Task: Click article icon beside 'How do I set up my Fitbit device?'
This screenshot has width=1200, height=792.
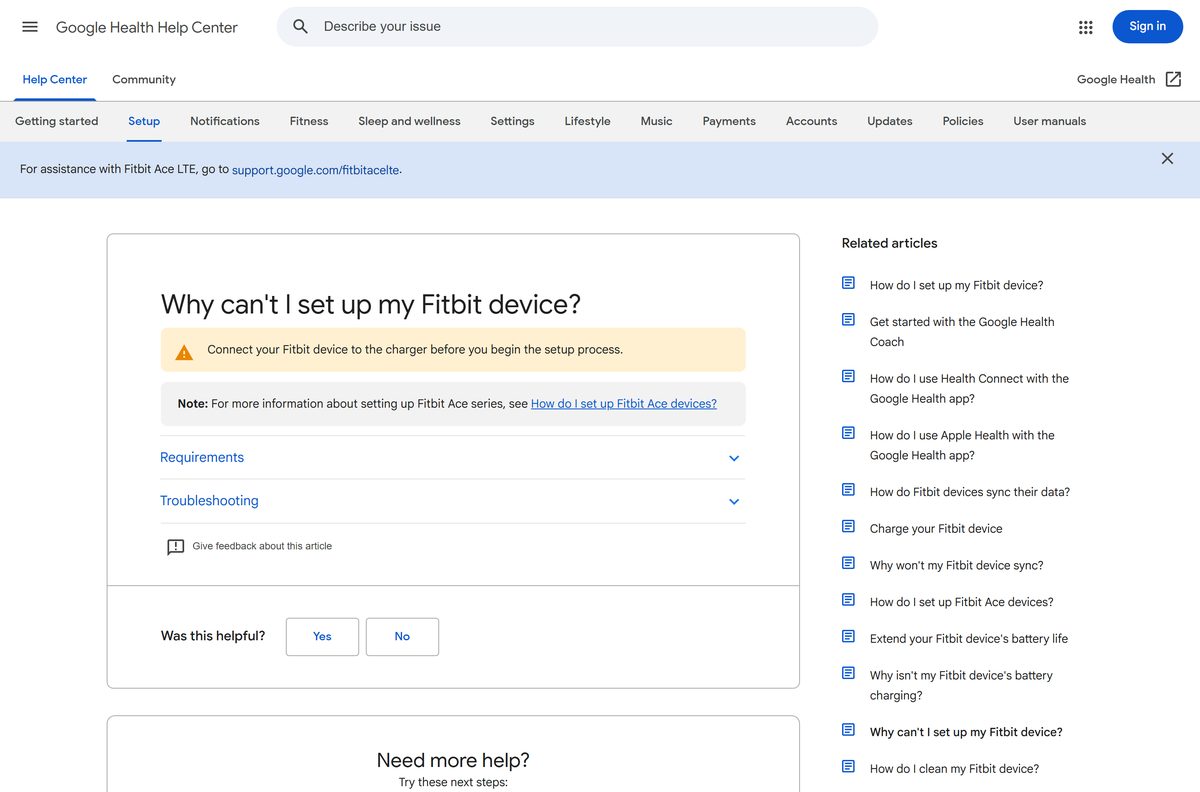Action: click(848, 283)
